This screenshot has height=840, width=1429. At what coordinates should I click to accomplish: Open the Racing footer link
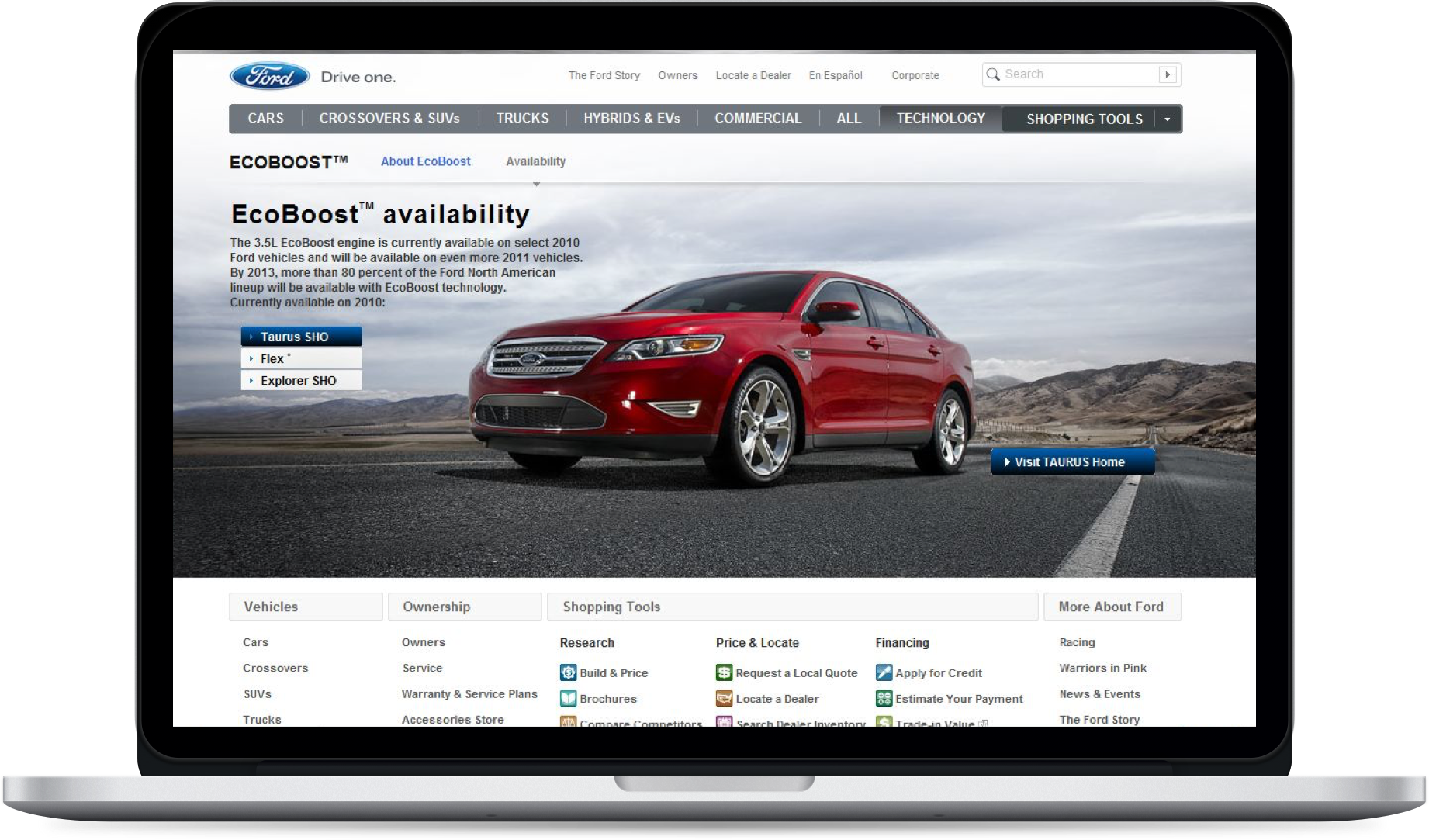coord(1077,642)
